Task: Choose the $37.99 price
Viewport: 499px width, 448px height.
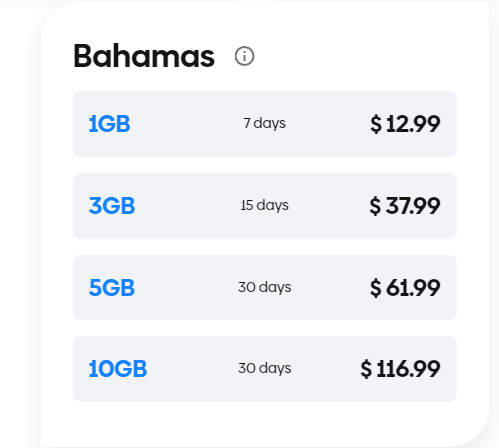Action: coord(405,206)
